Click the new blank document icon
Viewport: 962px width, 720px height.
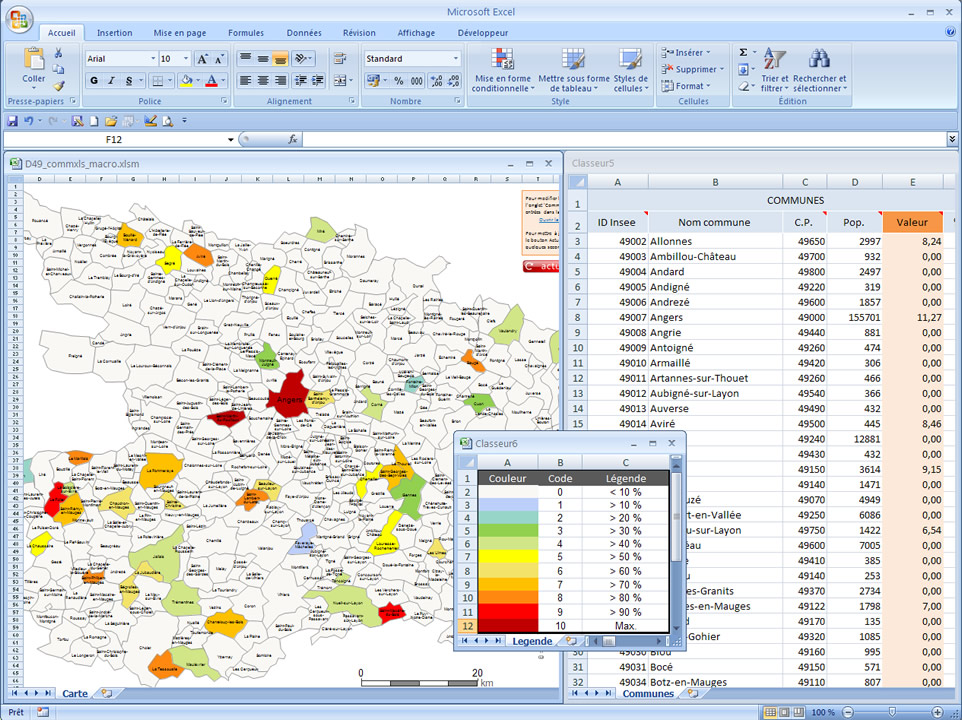tap(94, 121)
